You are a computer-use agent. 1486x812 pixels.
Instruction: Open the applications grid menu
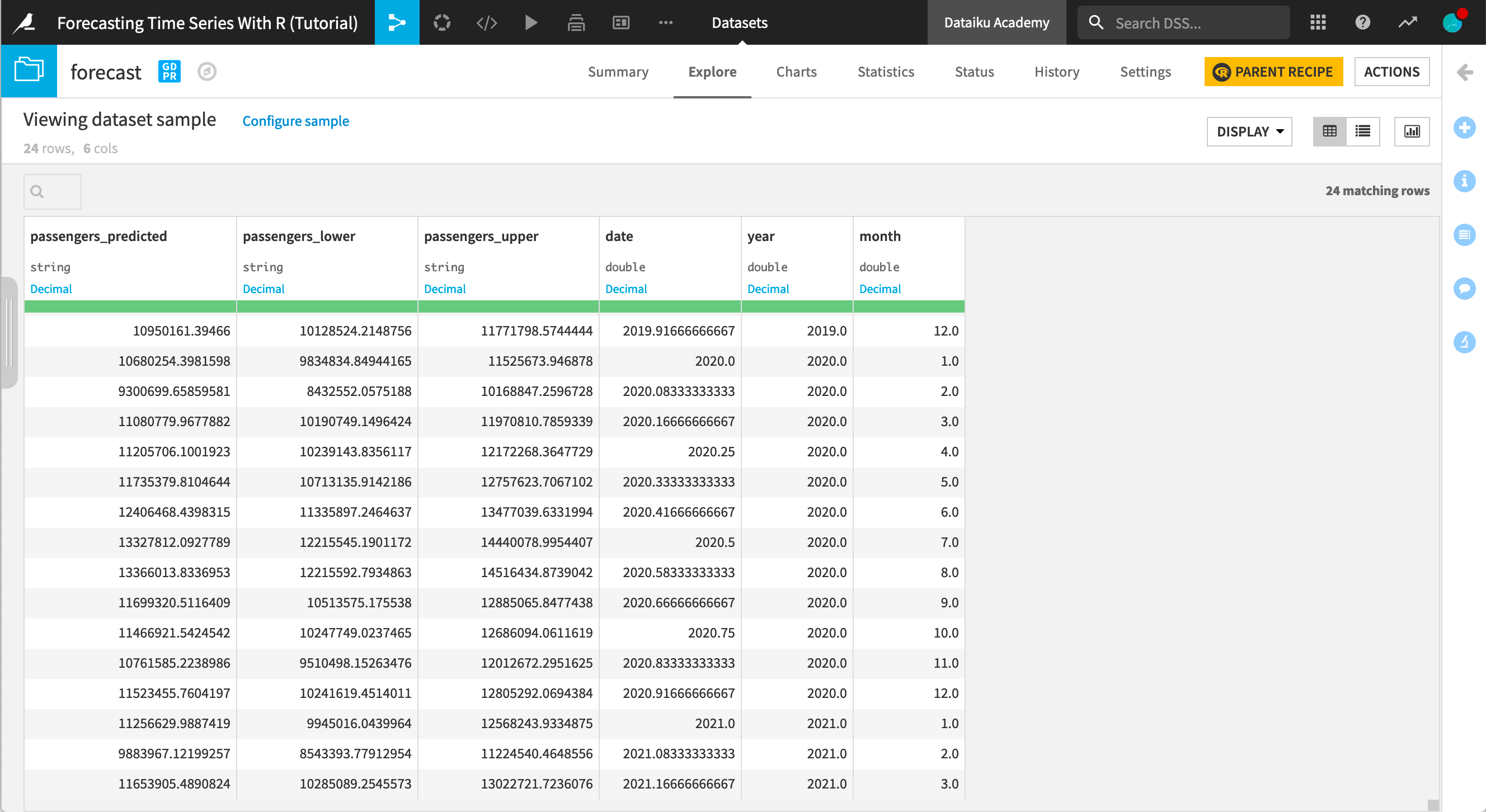(1318, 22)
